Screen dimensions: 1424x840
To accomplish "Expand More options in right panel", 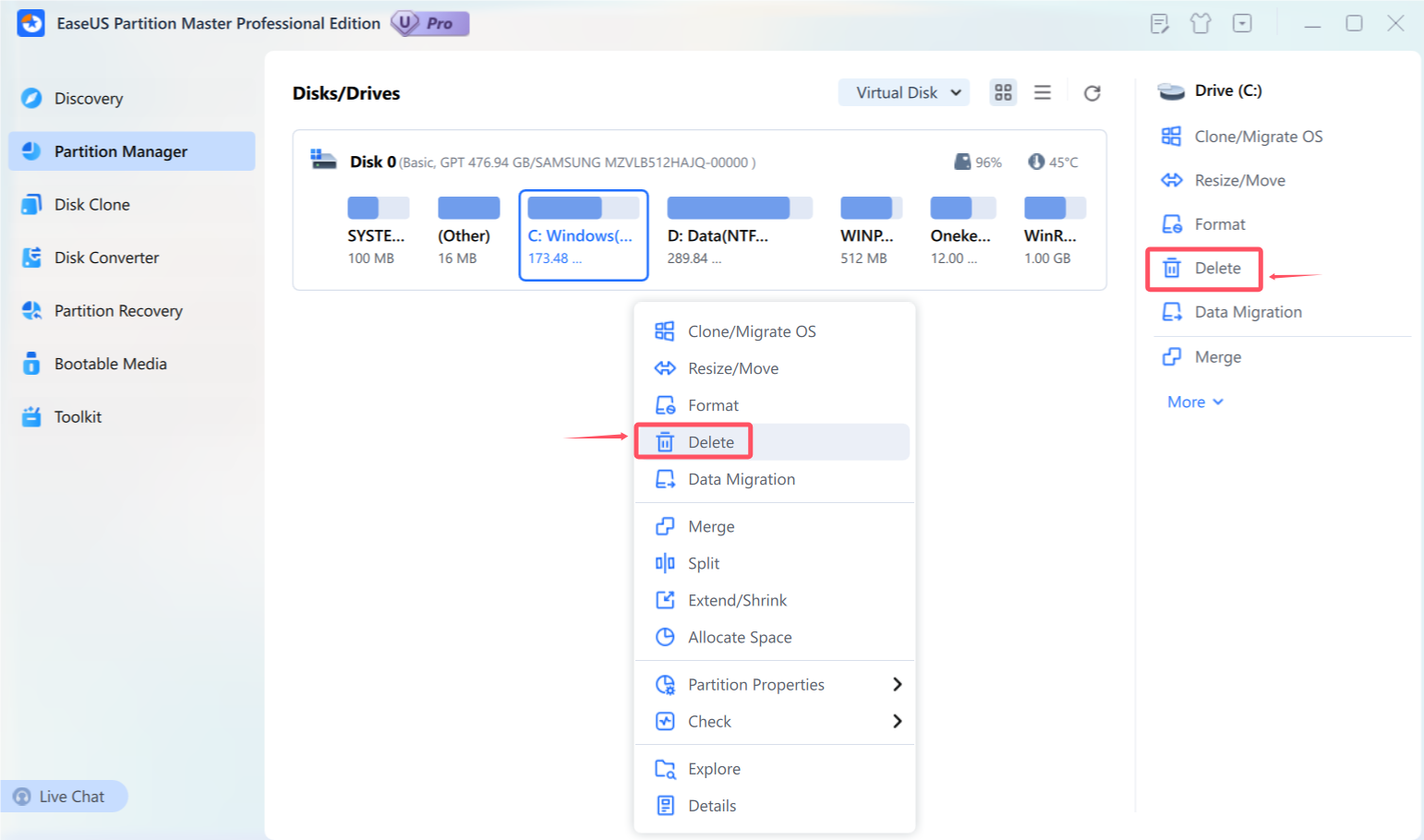I will coord(1195,402).
